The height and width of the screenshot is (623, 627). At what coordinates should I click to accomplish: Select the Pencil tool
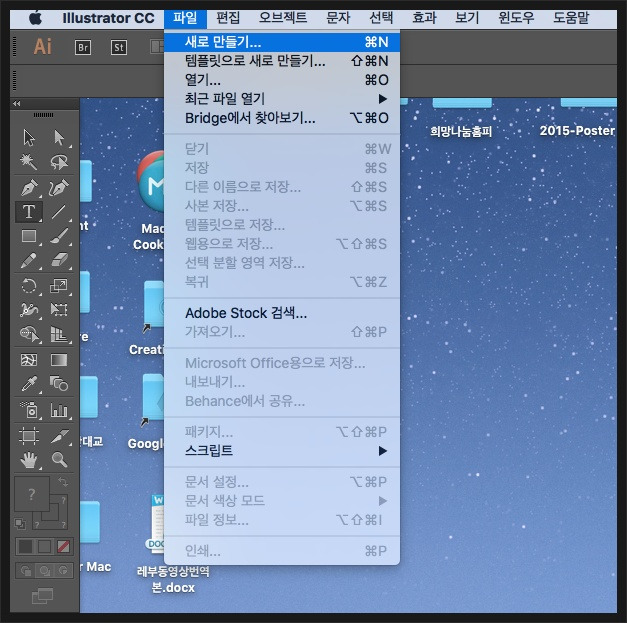[x=29, y=261]
